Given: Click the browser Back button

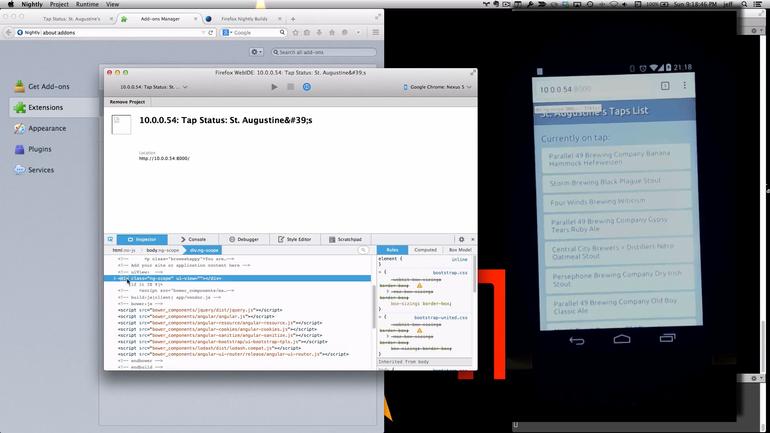Looking at the screenshot, I should [8, 32].
